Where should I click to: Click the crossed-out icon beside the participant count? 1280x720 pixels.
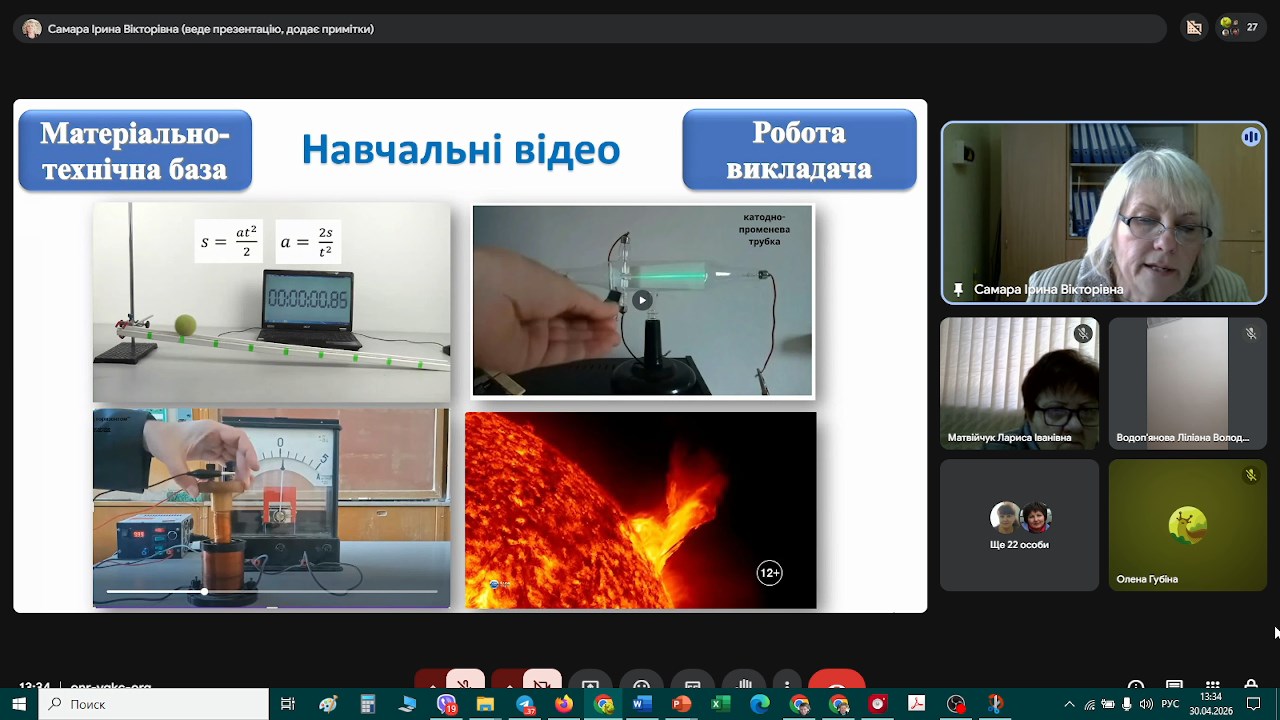1194,28
